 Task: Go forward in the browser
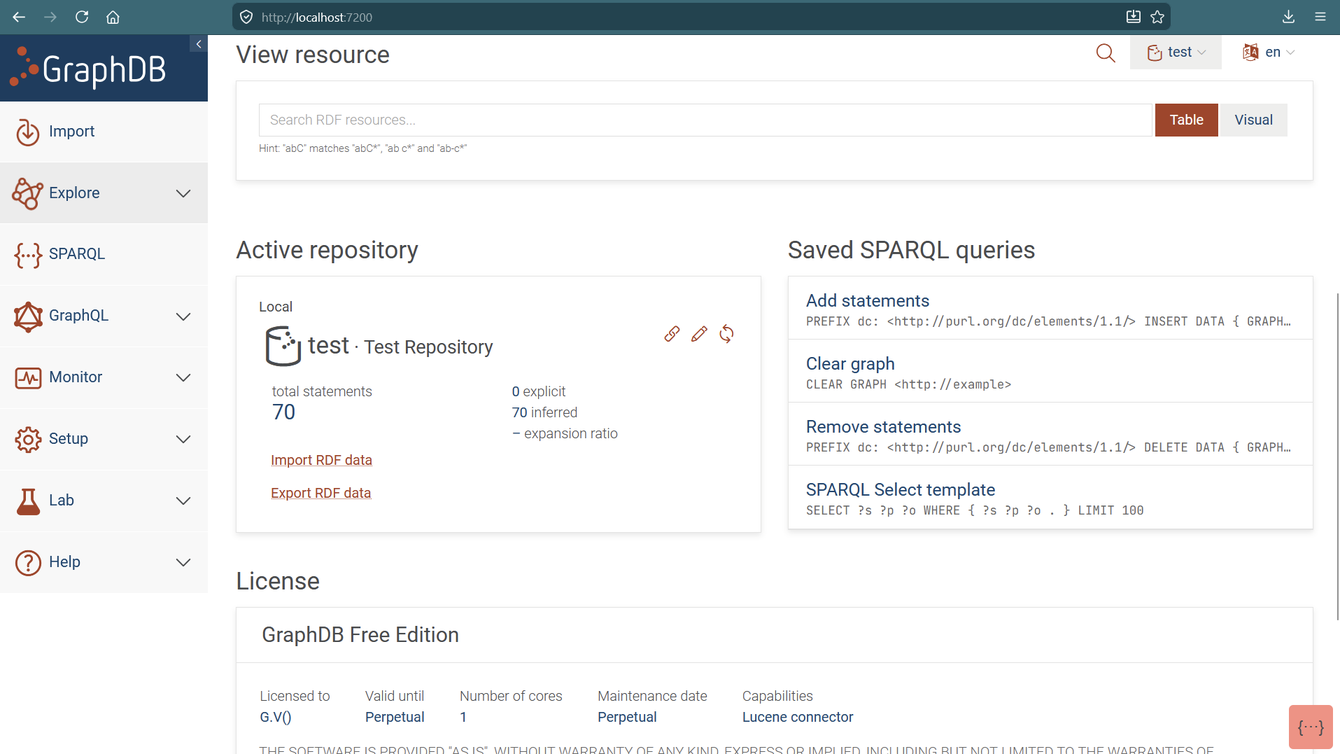(x=50, y=17)
